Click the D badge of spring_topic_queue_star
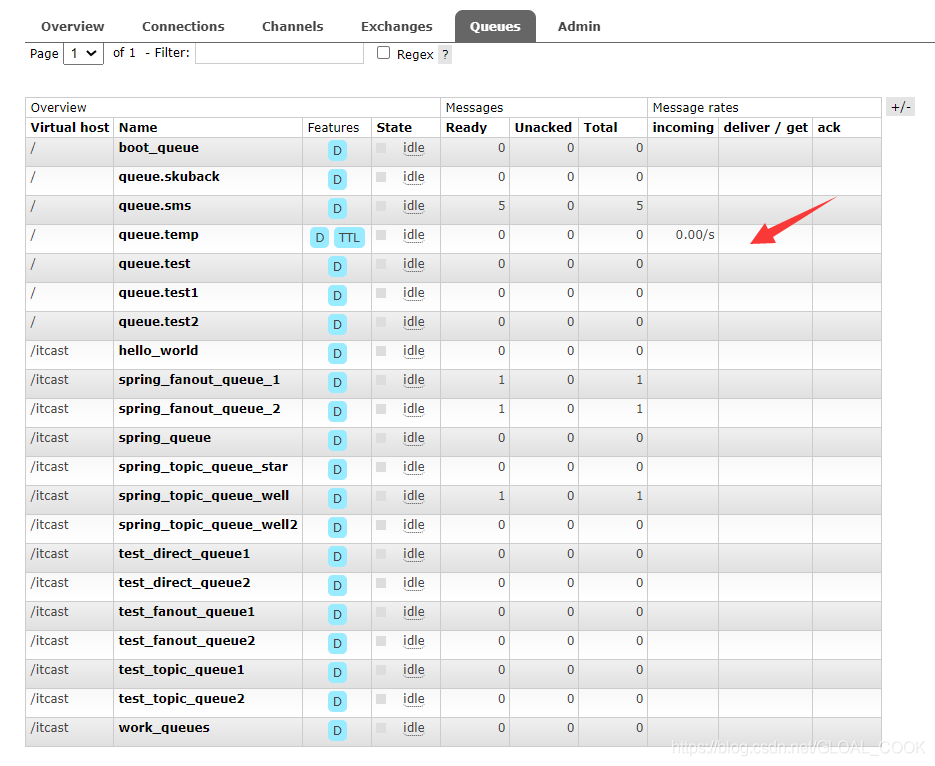Viewport: 935px width, 766px height. (338, 470)
